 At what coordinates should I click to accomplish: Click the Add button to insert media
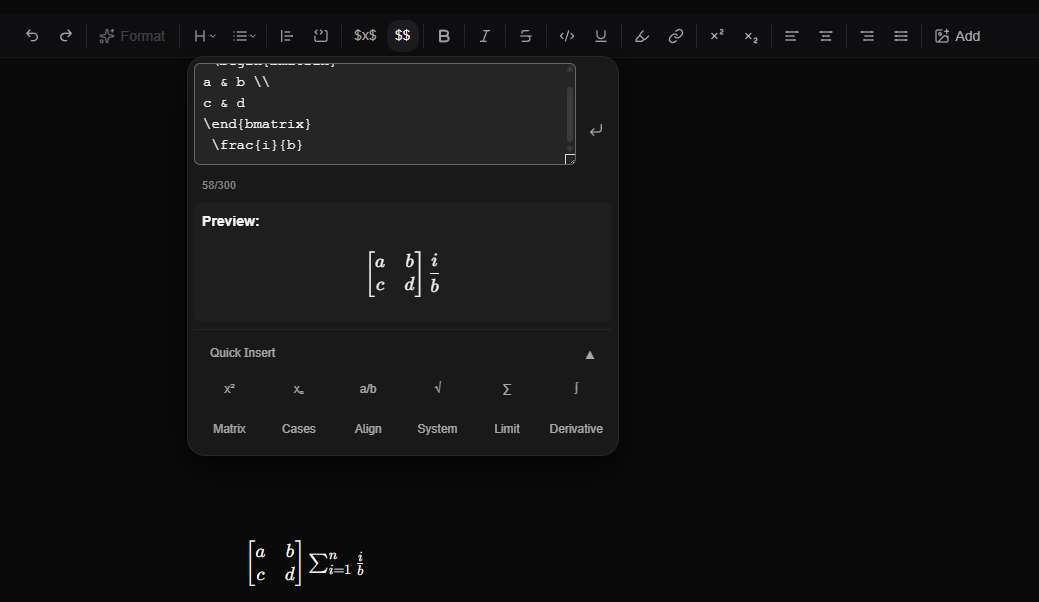click(x=957, y=35)
